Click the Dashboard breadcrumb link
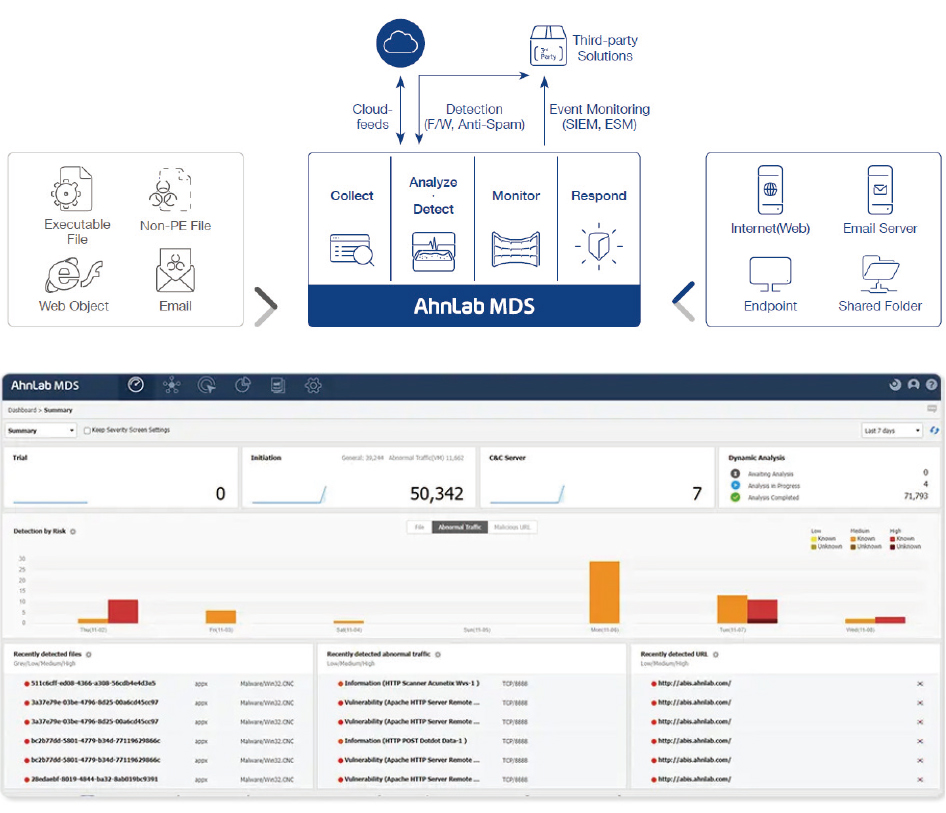 click(19, 410)
